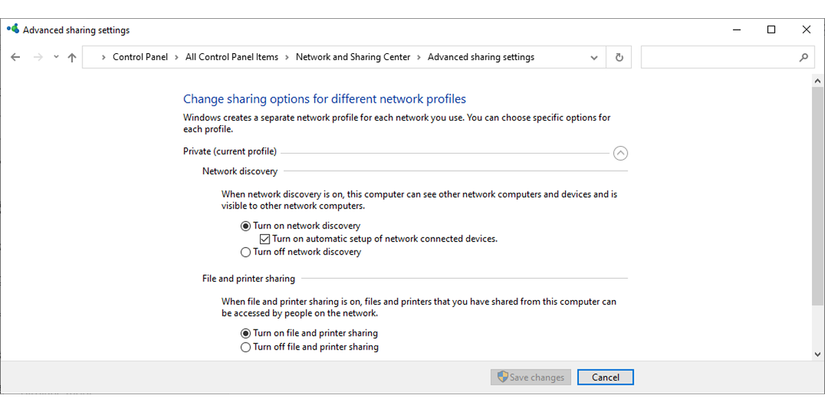
Task: Click the Cancel button
Action: click(605, 377)
